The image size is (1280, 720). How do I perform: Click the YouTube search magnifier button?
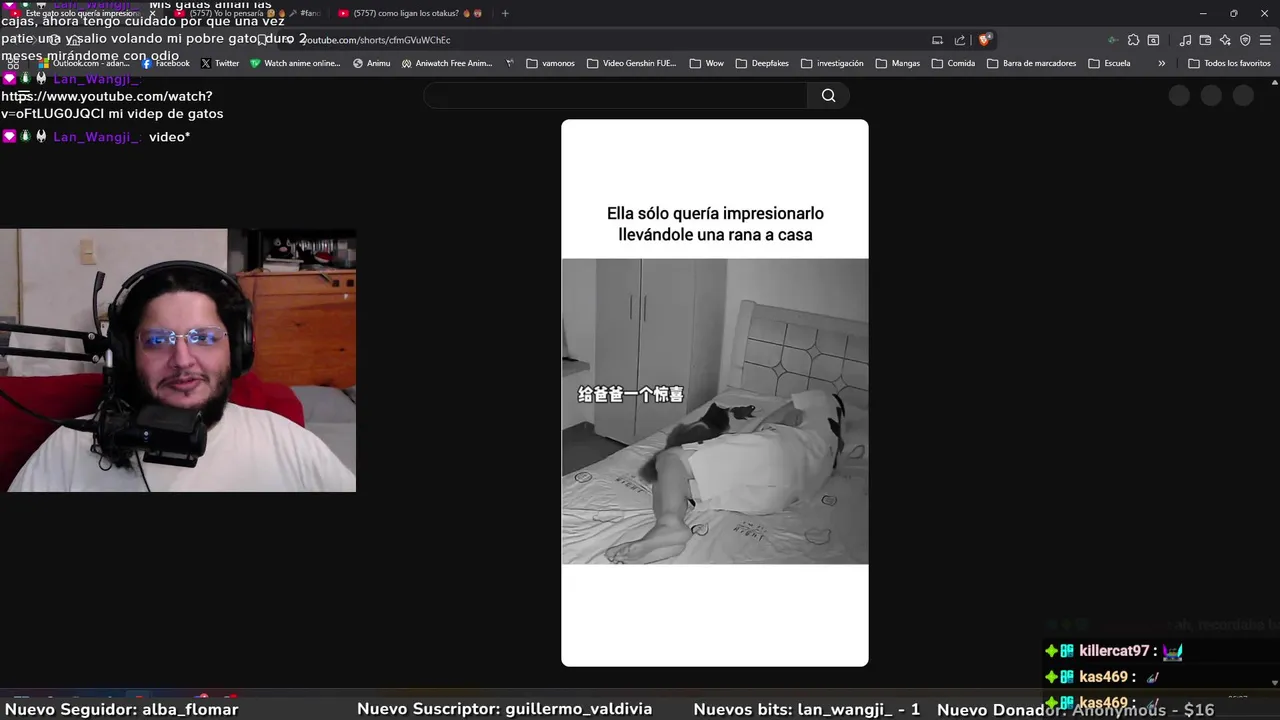[828, 95]
